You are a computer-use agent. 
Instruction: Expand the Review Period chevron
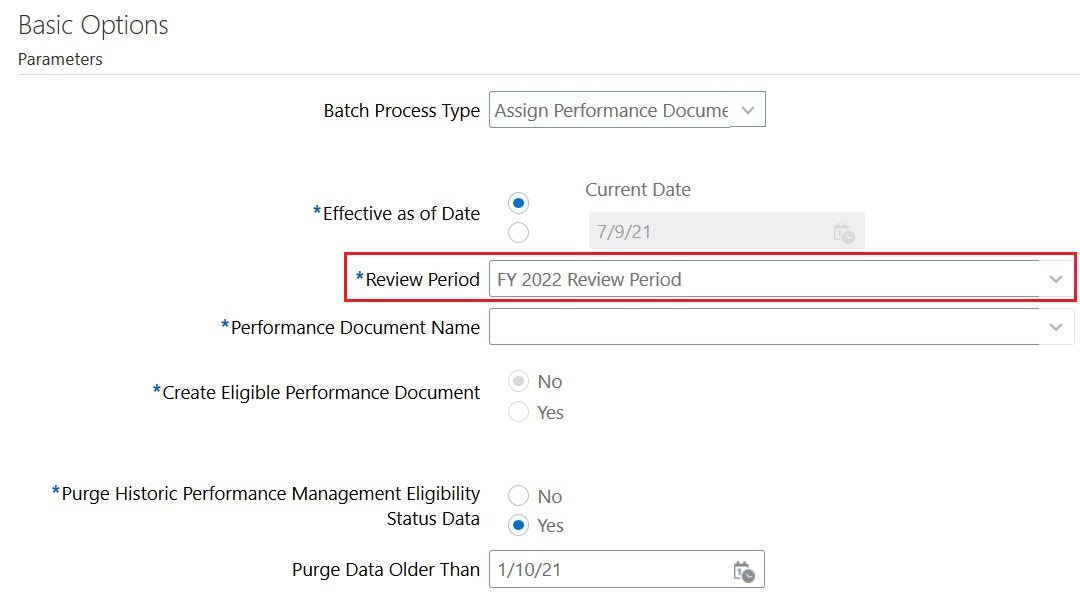tap(1056, 280)
